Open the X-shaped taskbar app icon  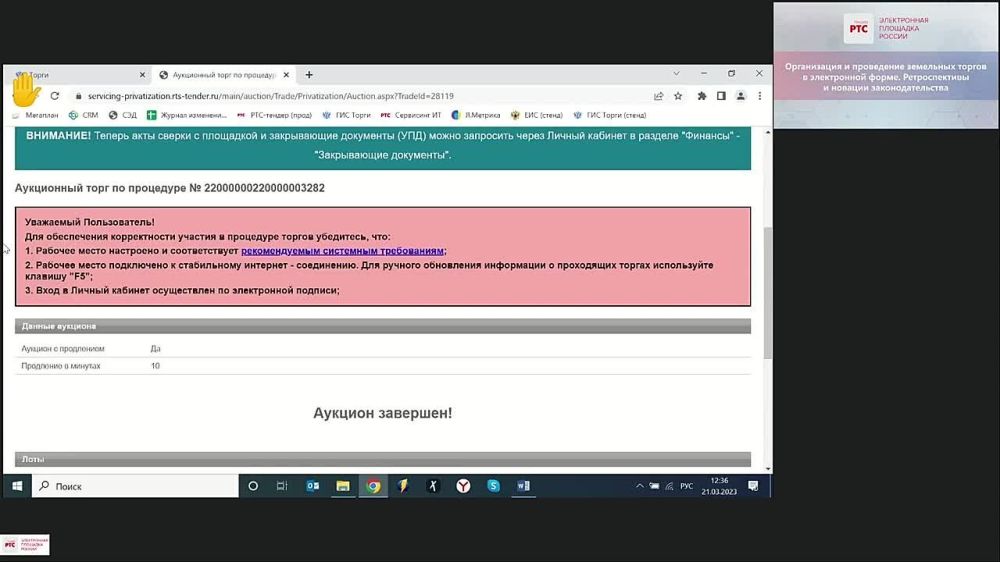click(x=433, y=486)
